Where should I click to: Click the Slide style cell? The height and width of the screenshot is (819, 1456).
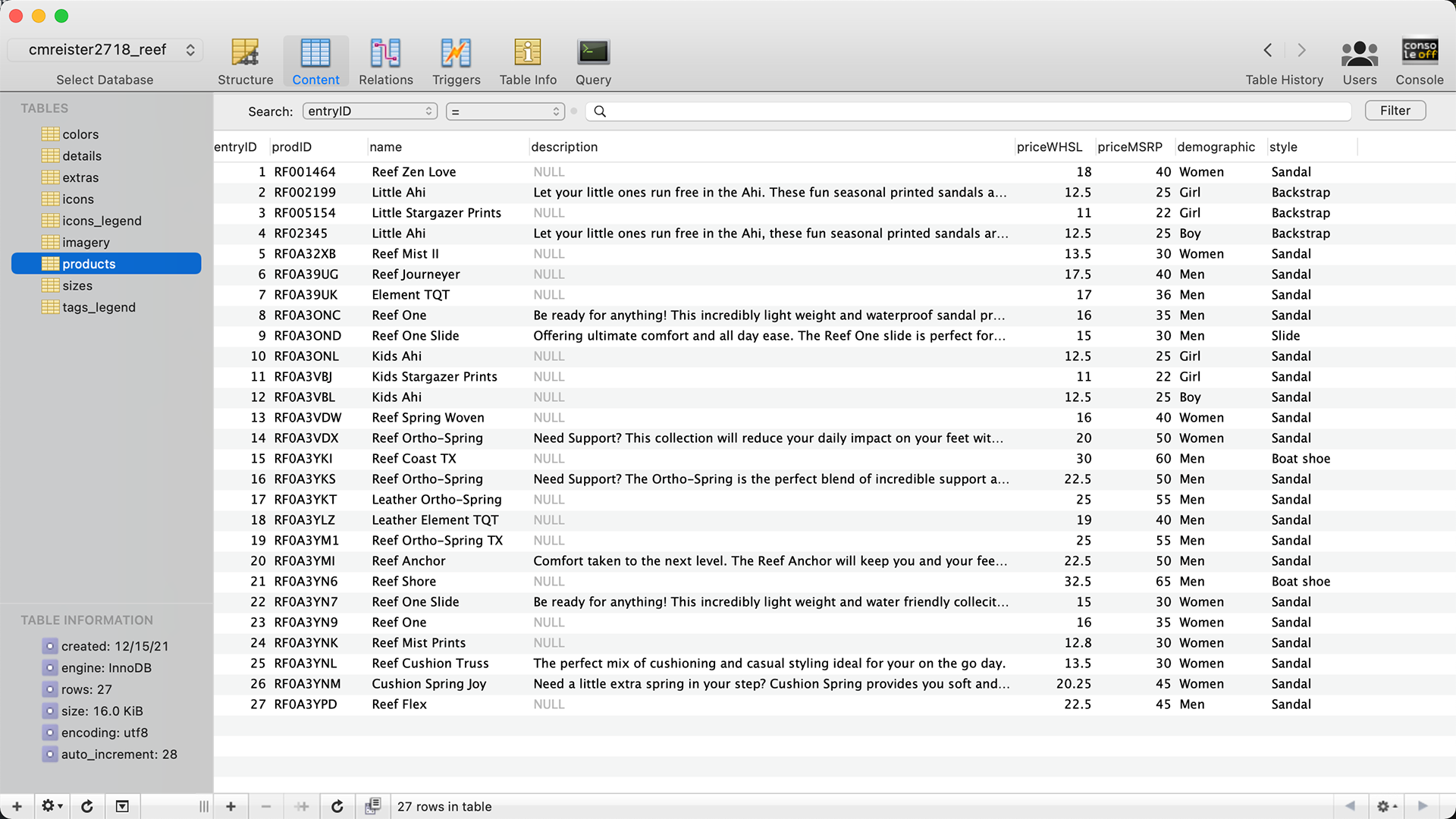(x=1285, y=336)
